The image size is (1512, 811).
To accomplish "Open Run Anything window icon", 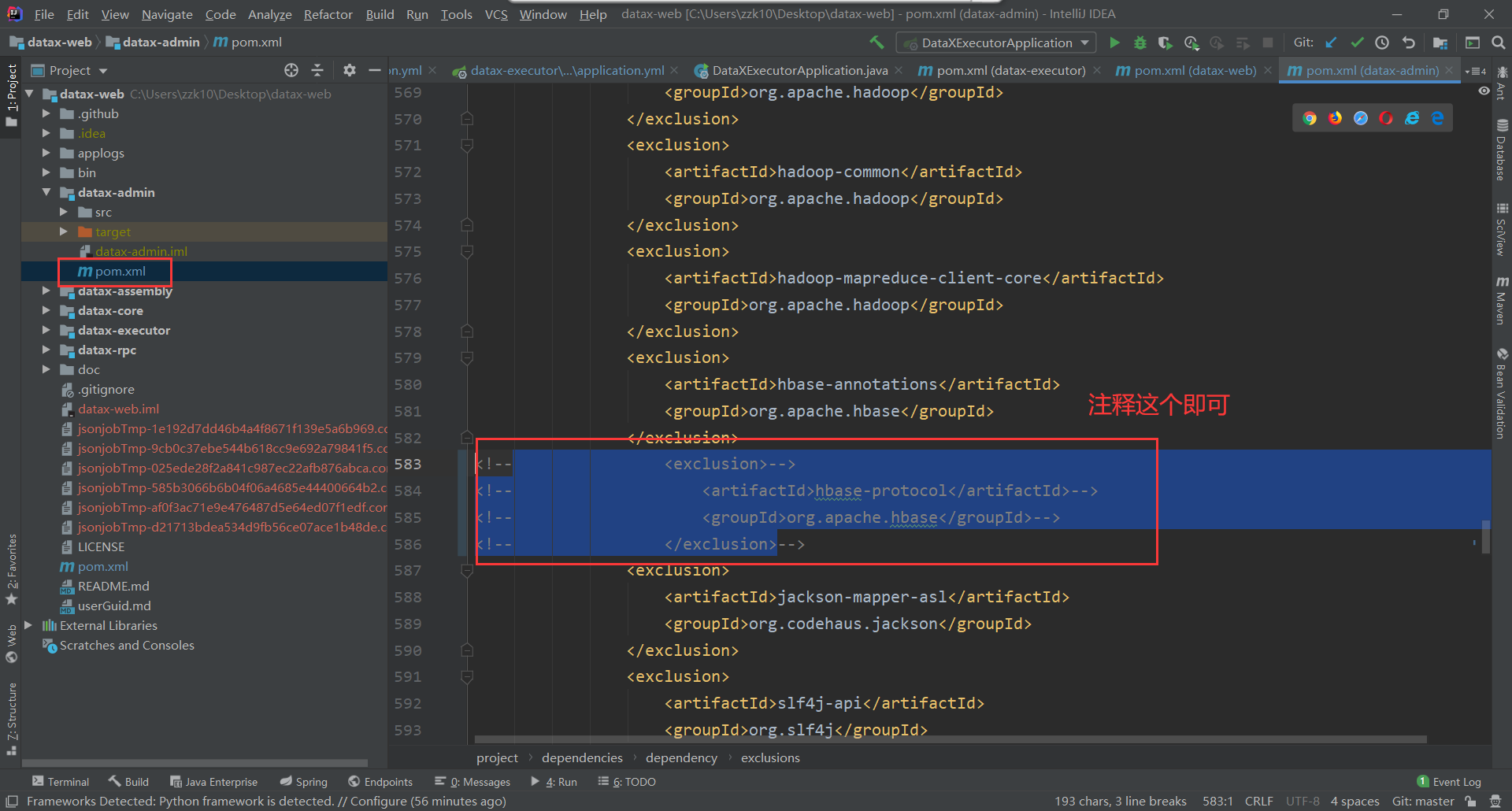I will [1473, 43].
